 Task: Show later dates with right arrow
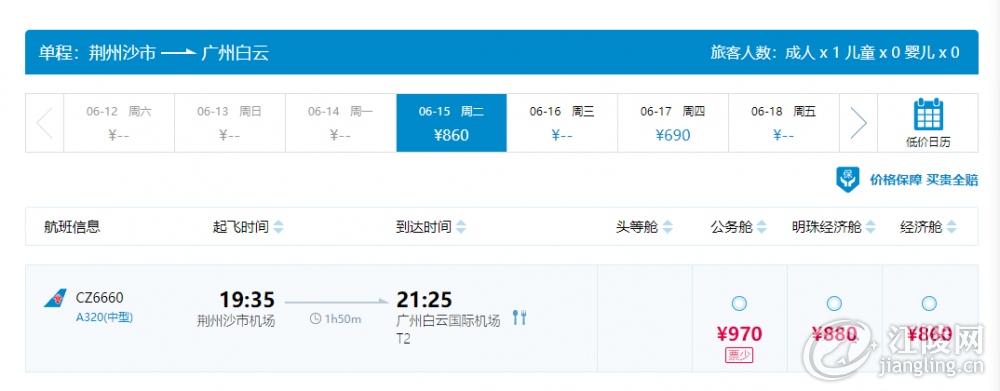pyautogui.click(x=858, y=123)
